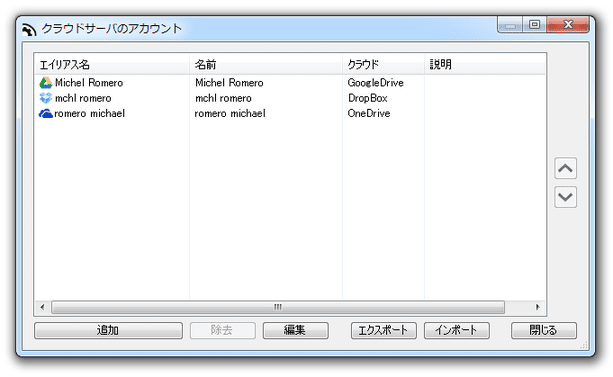613x377 pixels.
Task: Click the greyed-out 除去 (Remove) button
Action: point(222,330)
